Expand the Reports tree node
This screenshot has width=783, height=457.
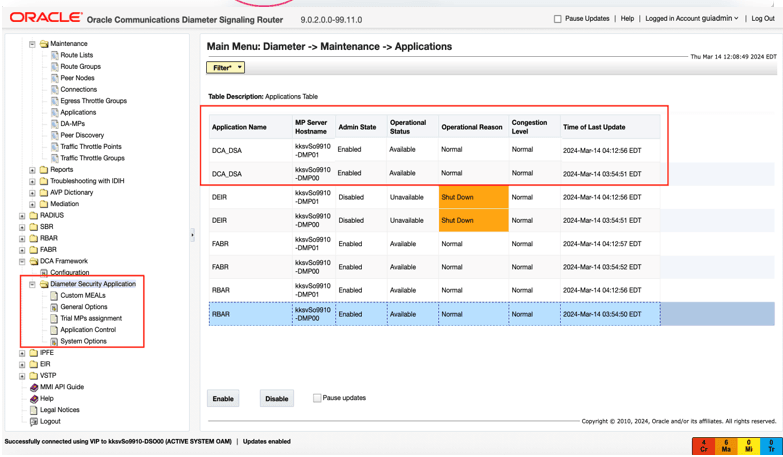coord(32,170)
